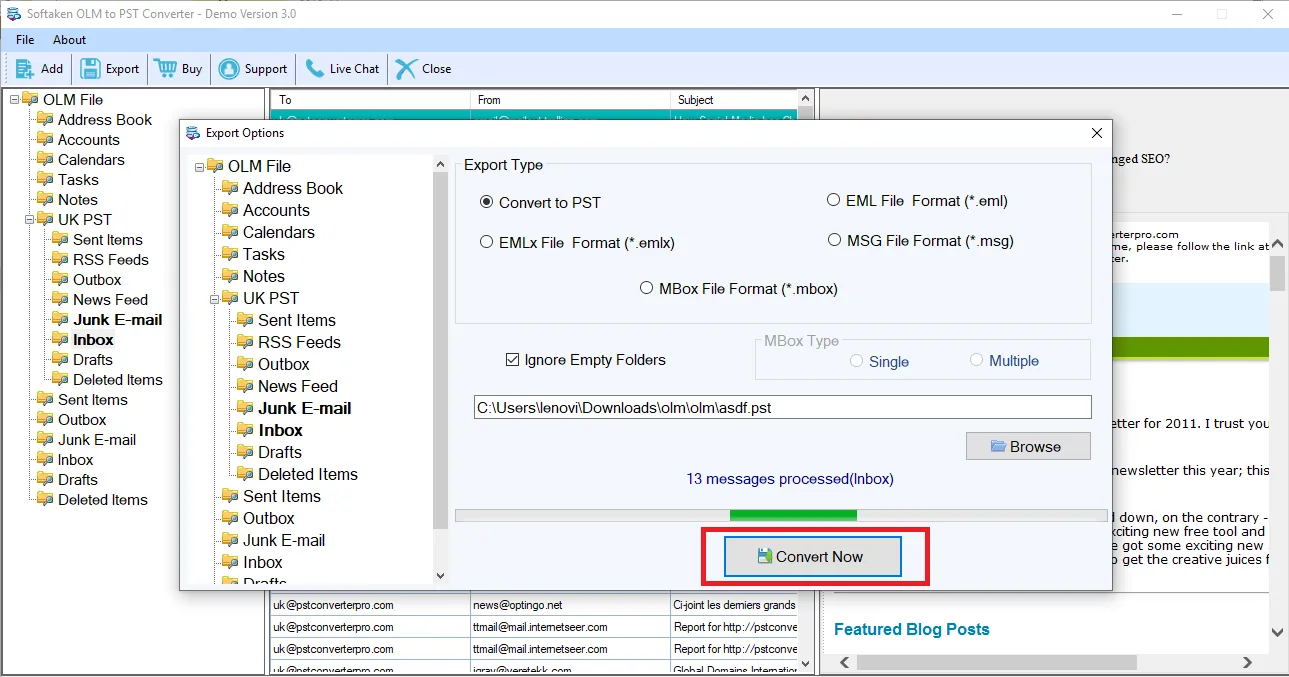Open the Buy shopping cart icon
The height and width of the screenshot is (677, 1289).
(165, 69)
